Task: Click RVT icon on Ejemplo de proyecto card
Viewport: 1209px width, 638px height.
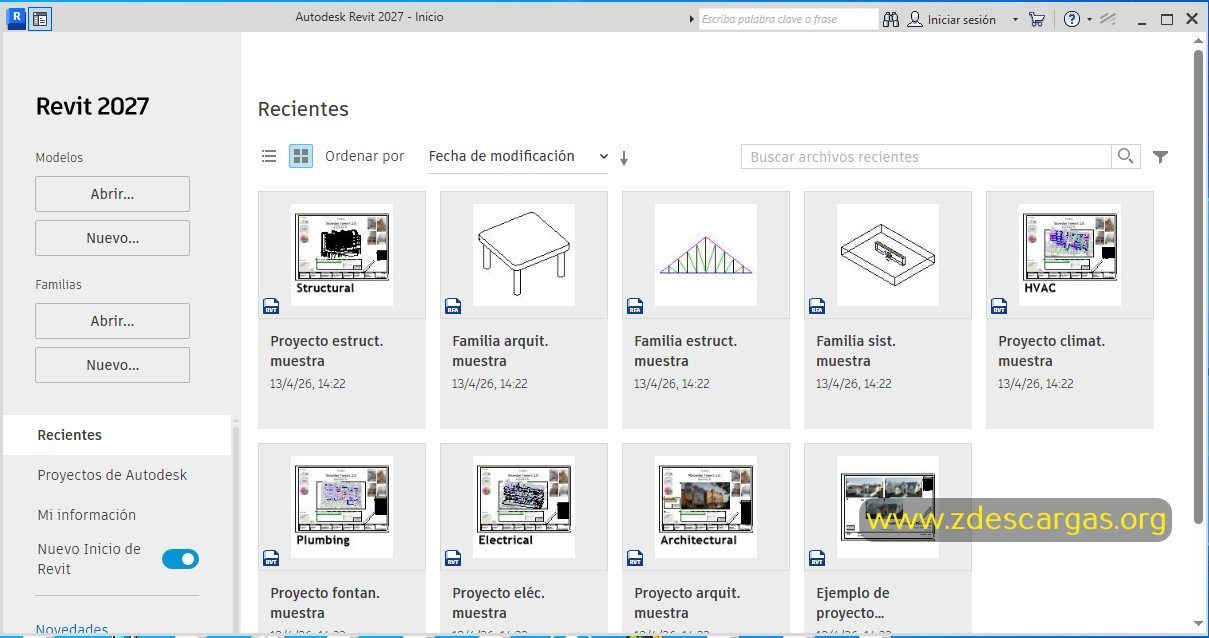Action: coord(817,559)
